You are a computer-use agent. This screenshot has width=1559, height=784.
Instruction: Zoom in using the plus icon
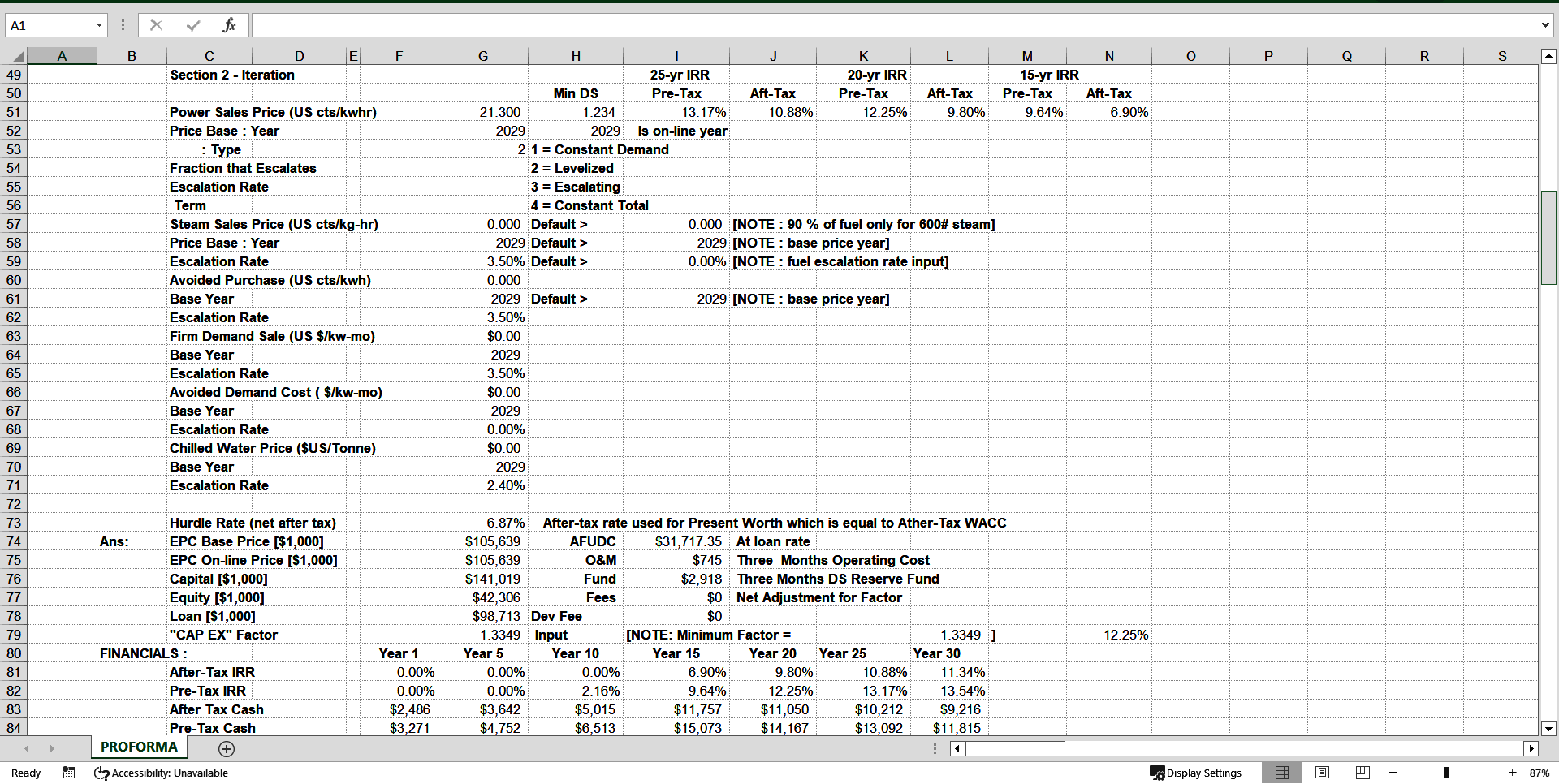pos(1512,773)
